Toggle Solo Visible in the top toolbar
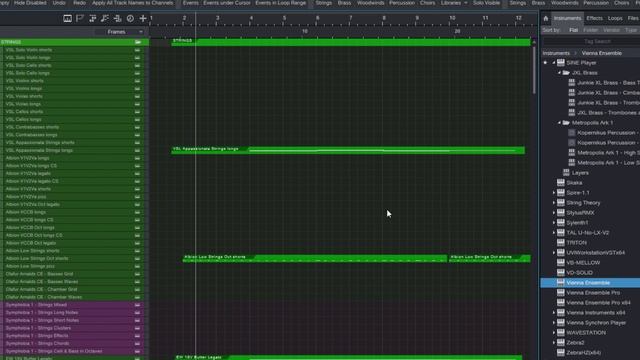 click(x=486, y=3)
